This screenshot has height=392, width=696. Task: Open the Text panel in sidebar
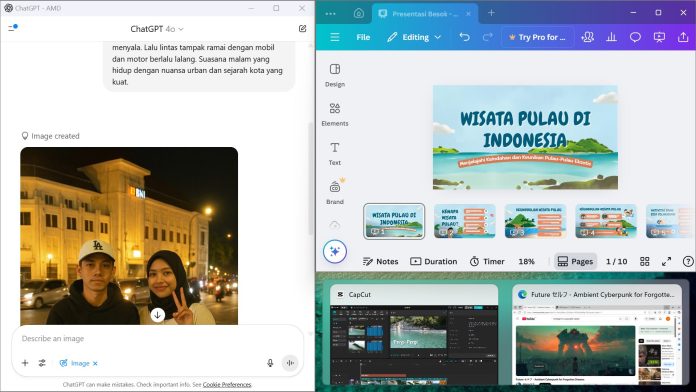(x=335, y=154)
